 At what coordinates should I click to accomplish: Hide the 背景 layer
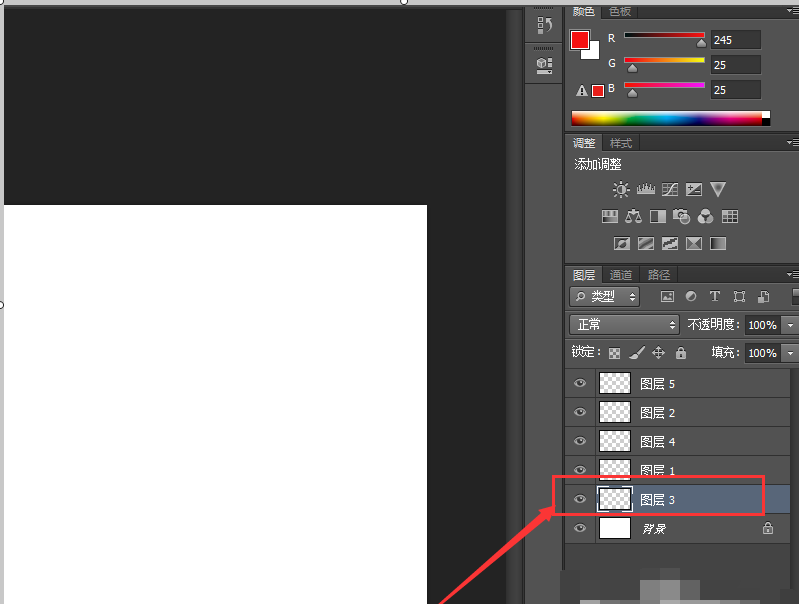(580, 528)
